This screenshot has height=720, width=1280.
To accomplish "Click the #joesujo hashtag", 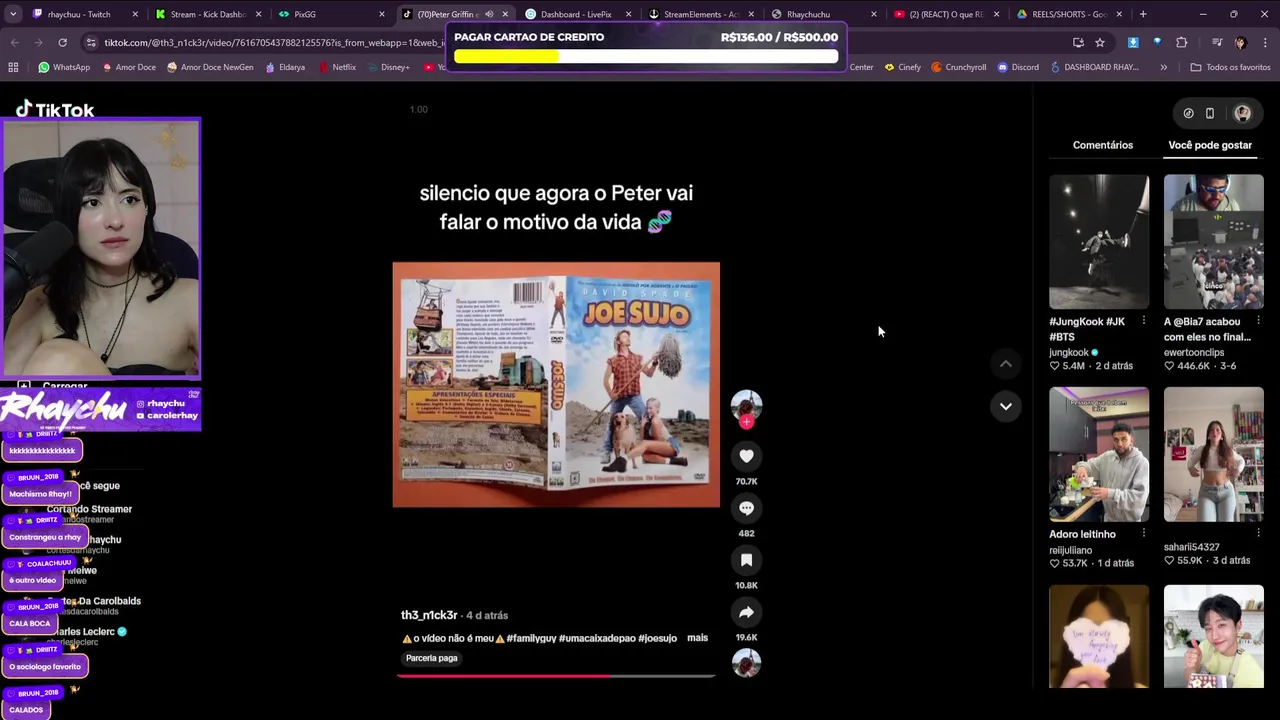I will point(657,638).
